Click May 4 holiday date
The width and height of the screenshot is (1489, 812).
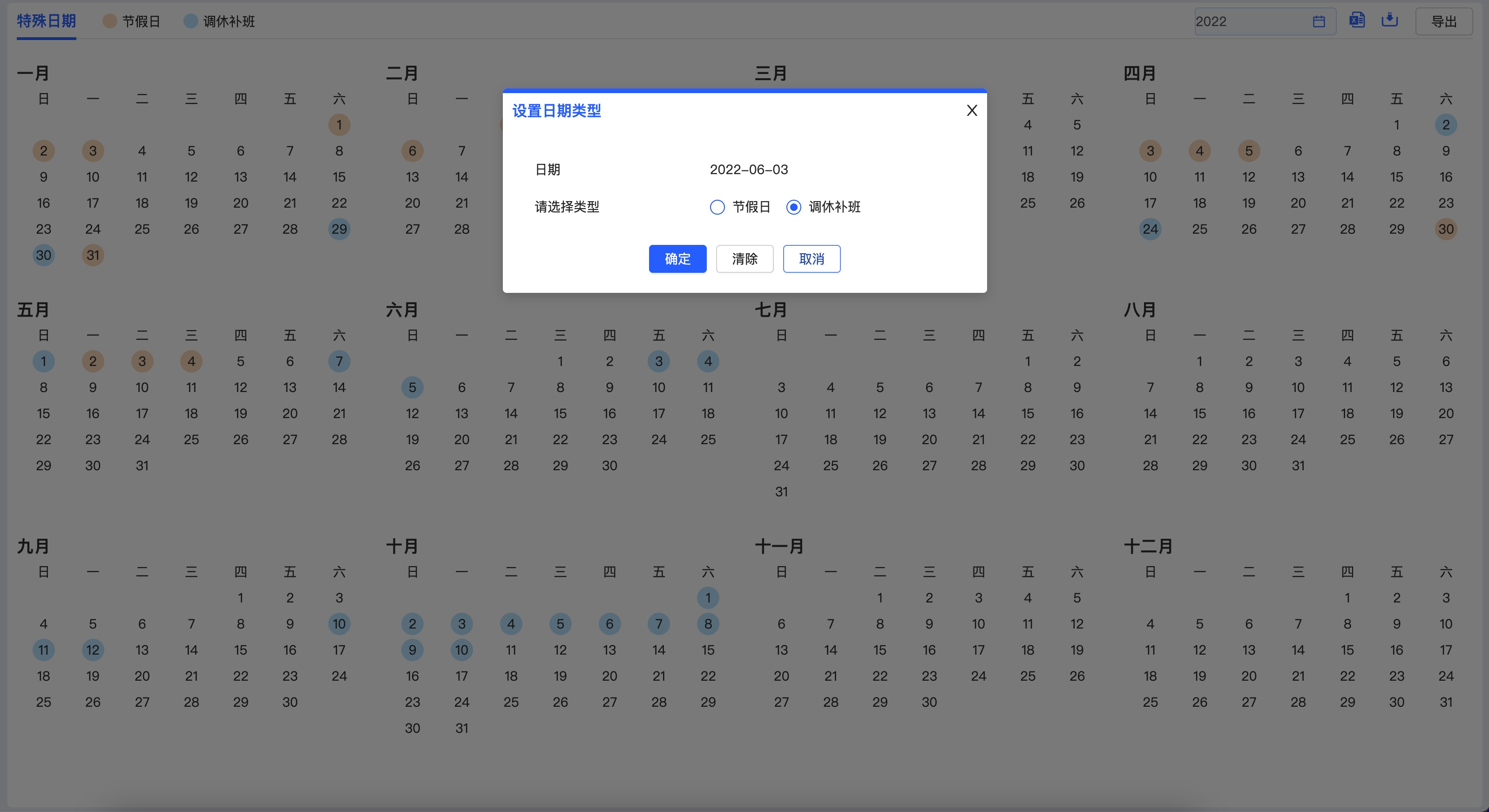191,361
